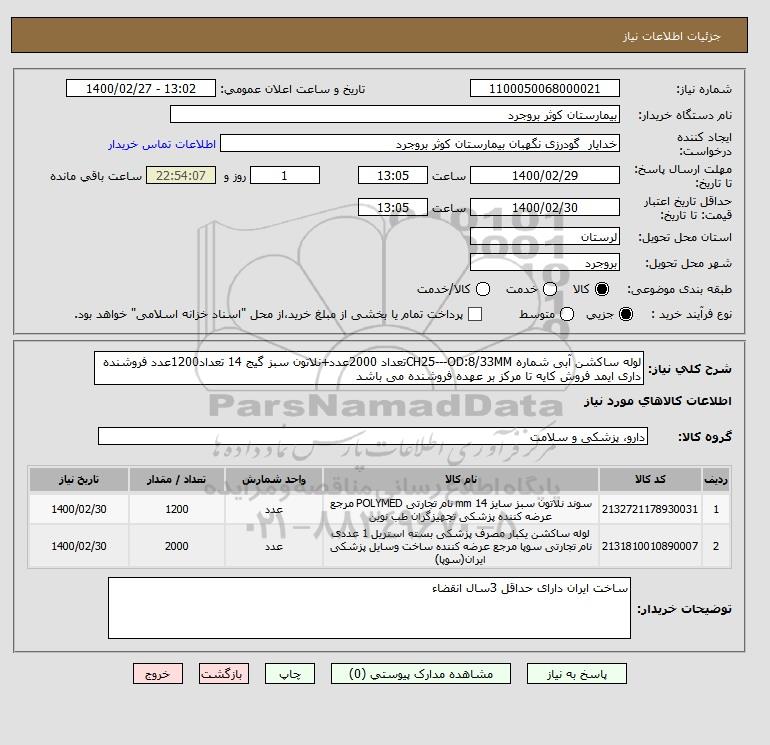The height and width of the screenshot is (745, 770).
Task: Click the چاپ print button
Action: [x=290, y=673]
